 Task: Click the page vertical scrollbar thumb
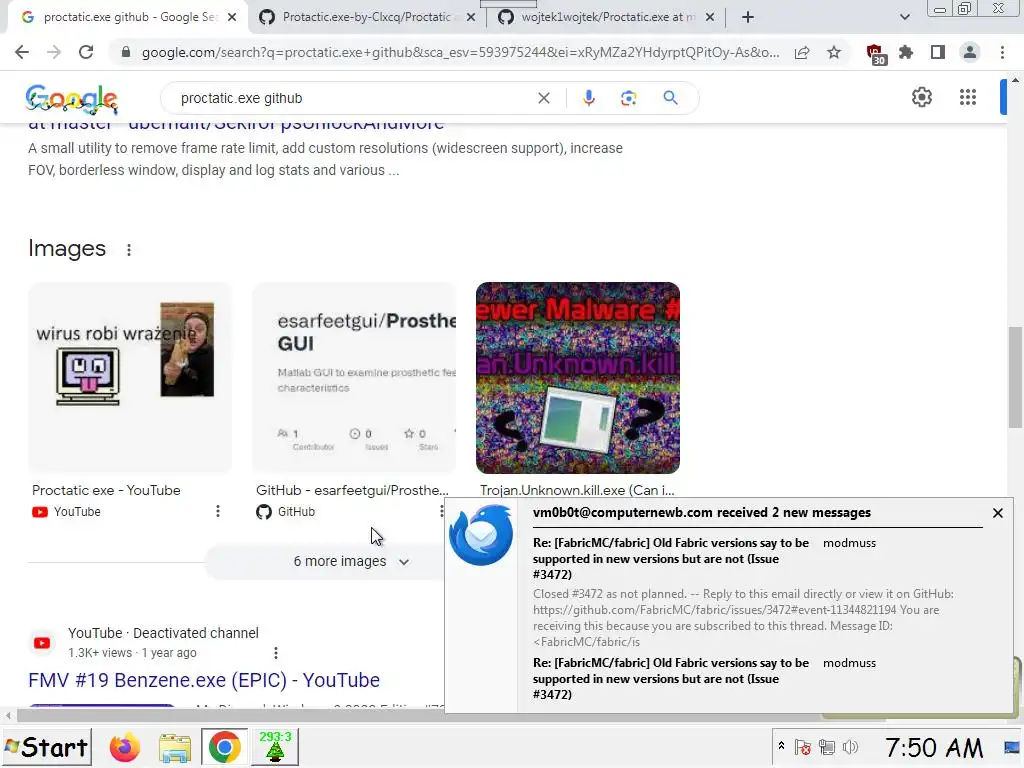tap(1015, 377)
